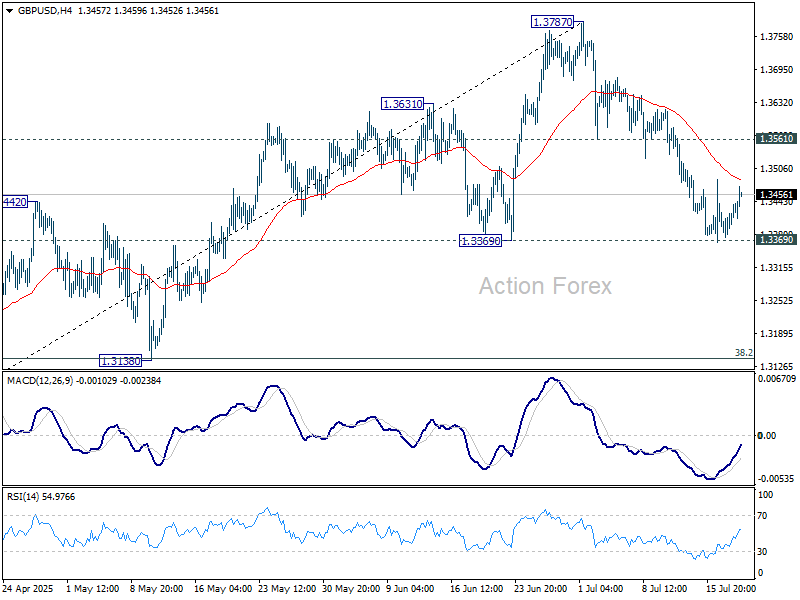The width and height of the screenshot is (800, 600).
Task: Click the 23 Jun 20:00 time axis label
Action: pyautogui.click(x=540, y=587)
